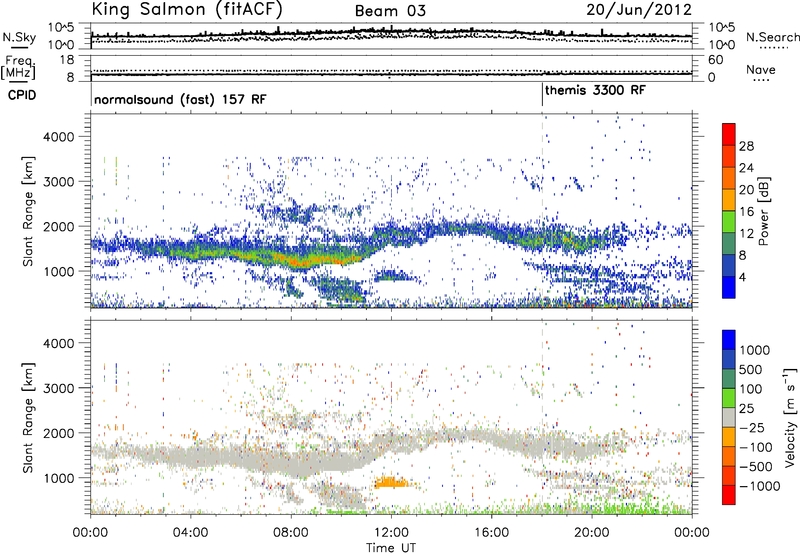Click the 18 tick of frequency axis
This screenshot has width=800, height=554.
(x=67, y=60)
